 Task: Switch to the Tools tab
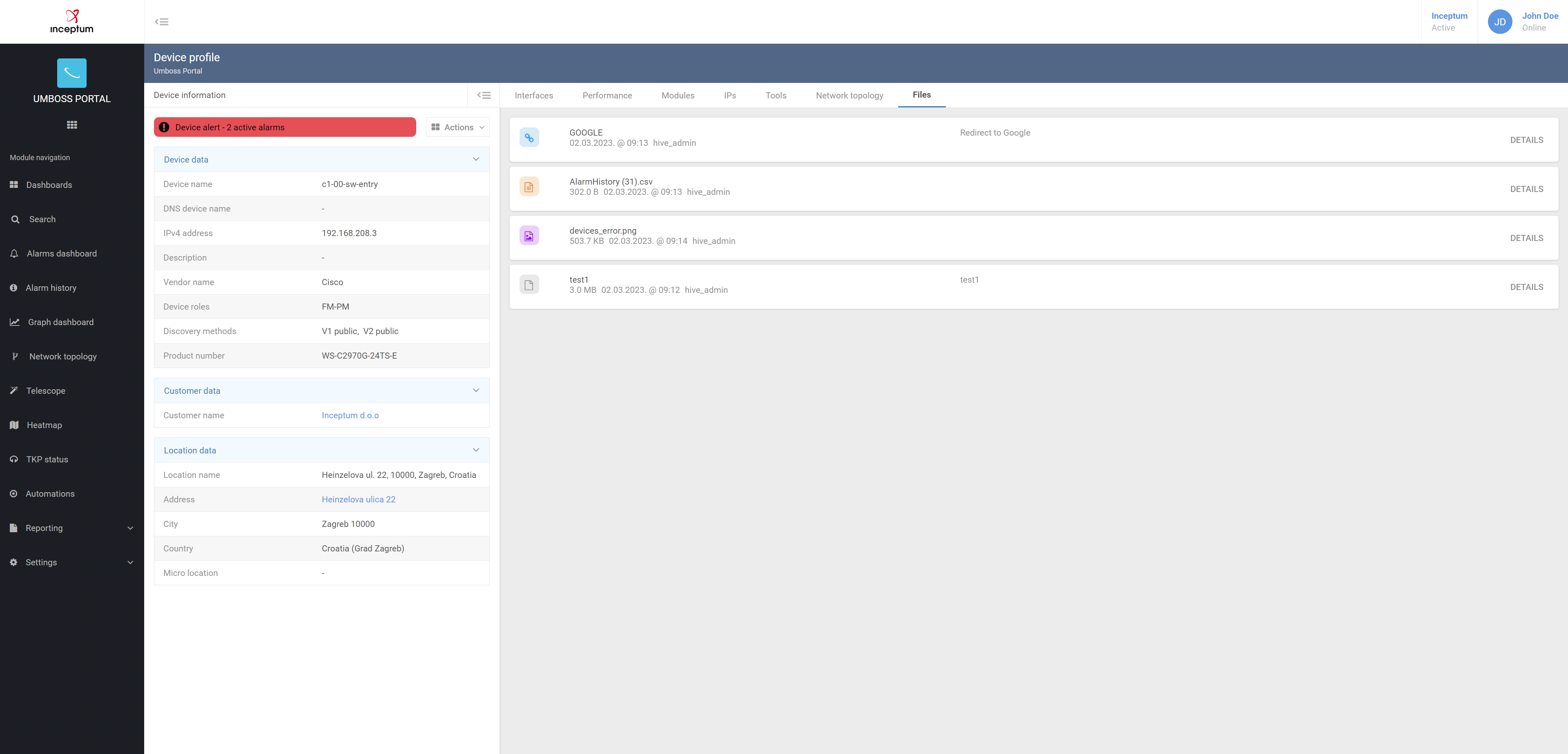point(776,96)
